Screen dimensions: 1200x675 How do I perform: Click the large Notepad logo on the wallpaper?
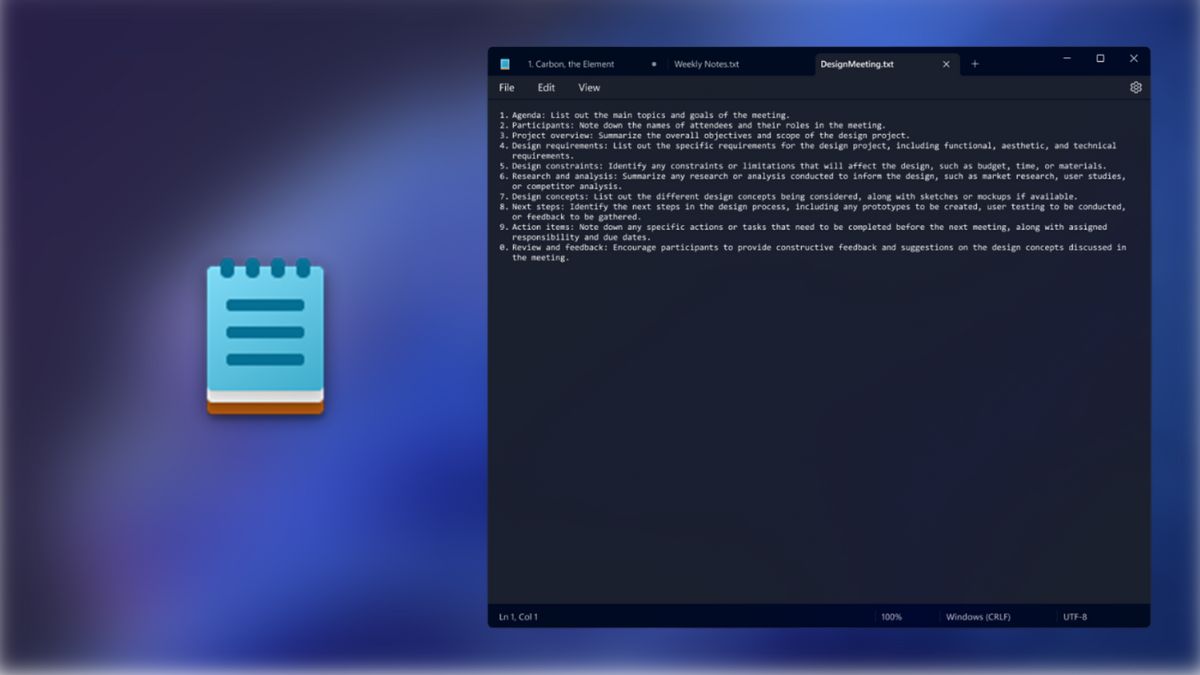coord(265,336)
